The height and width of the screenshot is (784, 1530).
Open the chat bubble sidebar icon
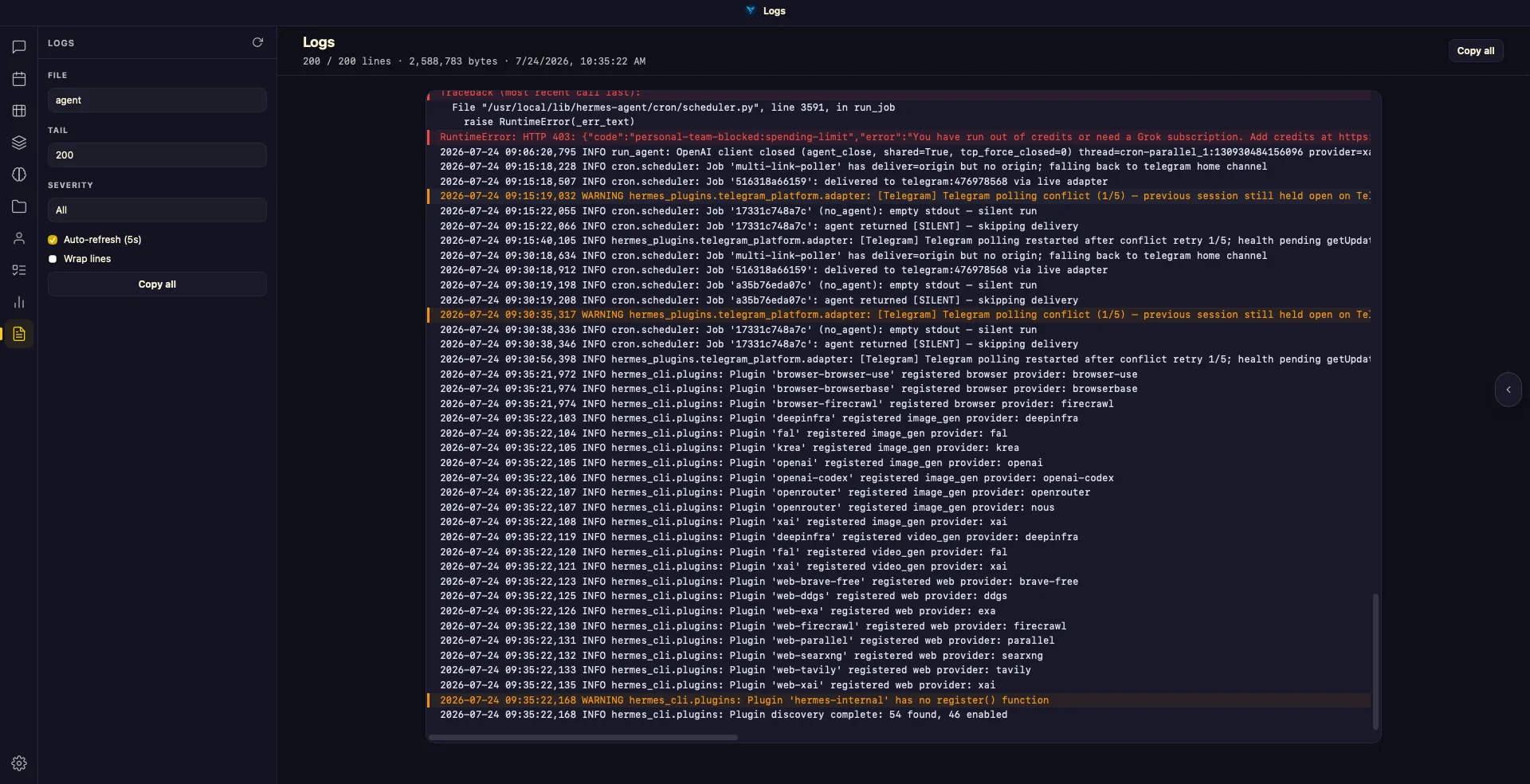point(19,47)
